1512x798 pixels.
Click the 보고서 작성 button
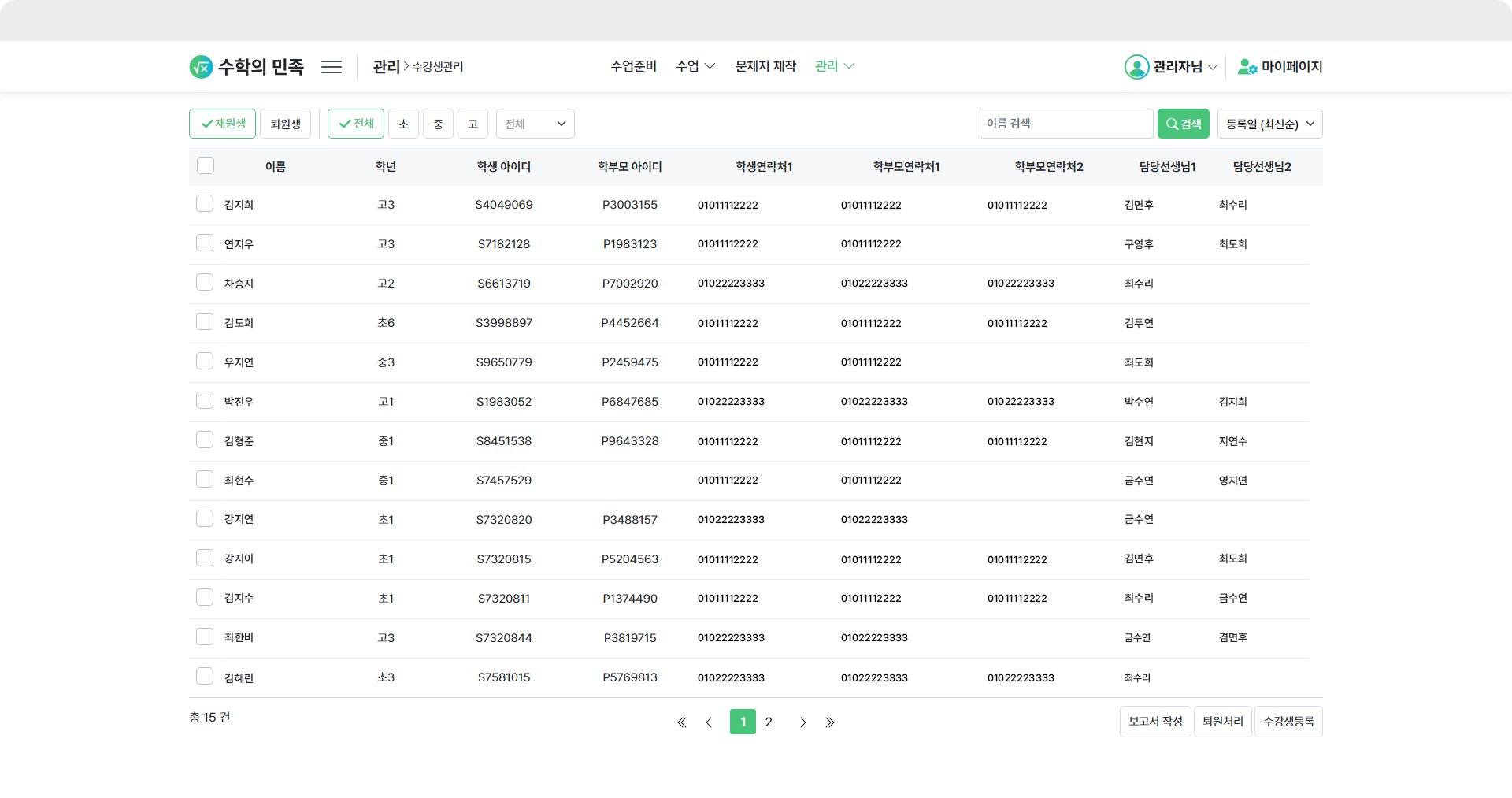(1154, 722)
